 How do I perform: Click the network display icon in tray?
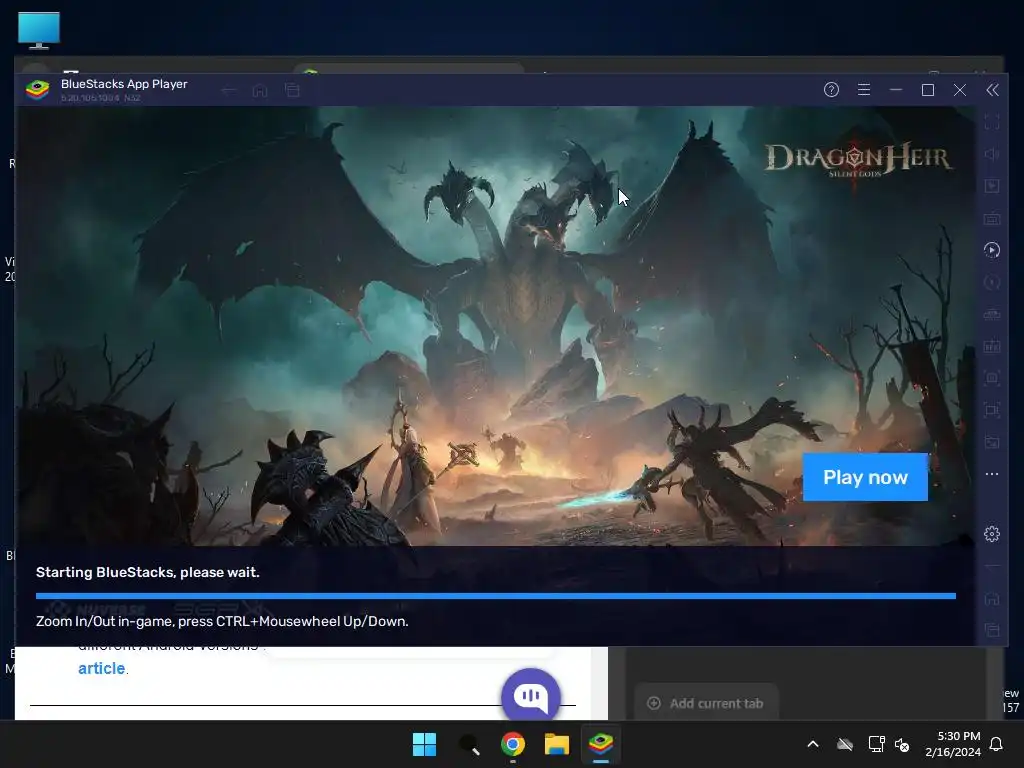[x=876, y=744]
